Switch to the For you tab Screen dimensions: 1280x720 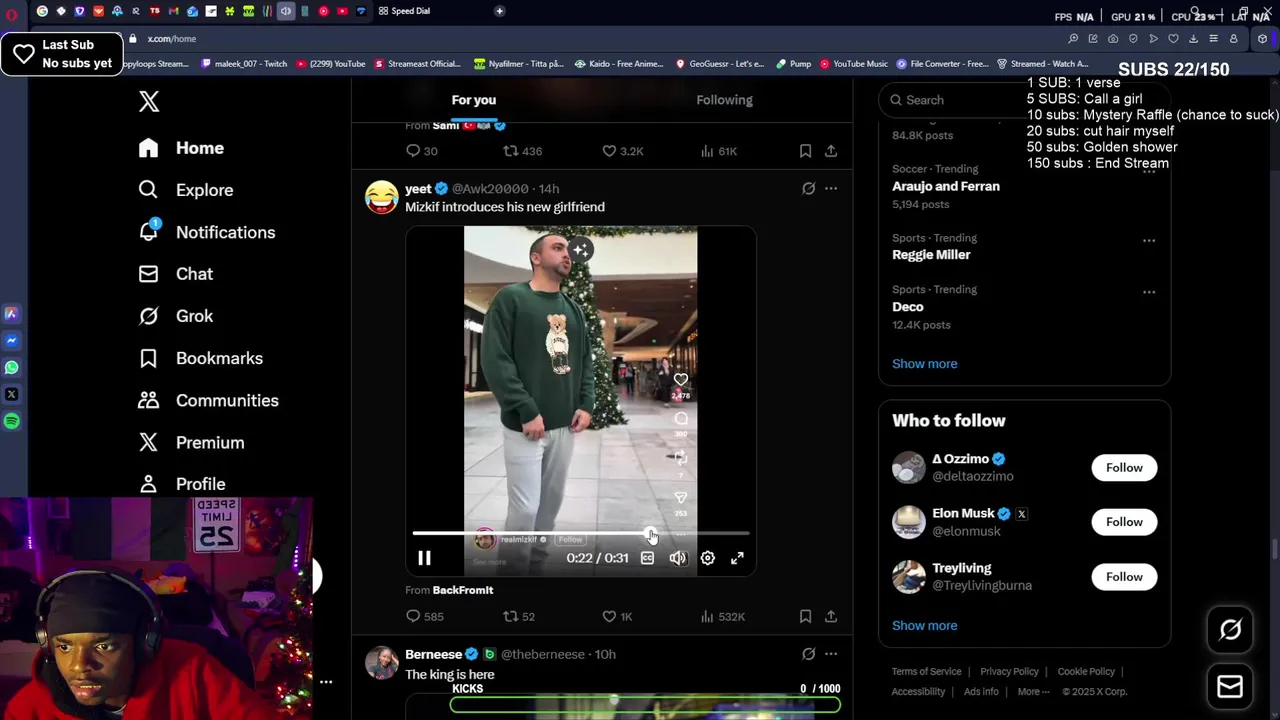click(x=474, y=100)
